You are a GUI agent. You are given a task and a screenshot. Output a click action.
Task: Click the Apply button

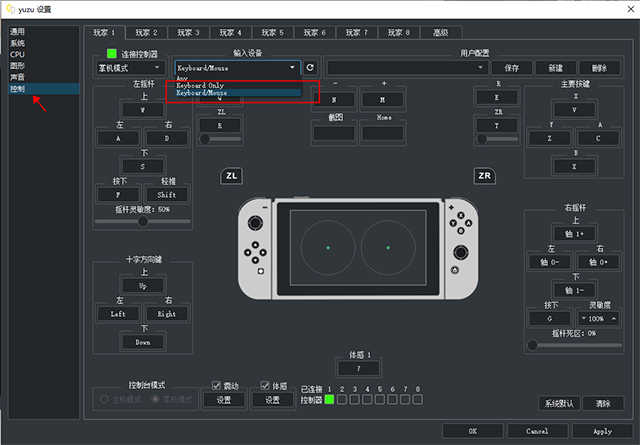[602, 431]
